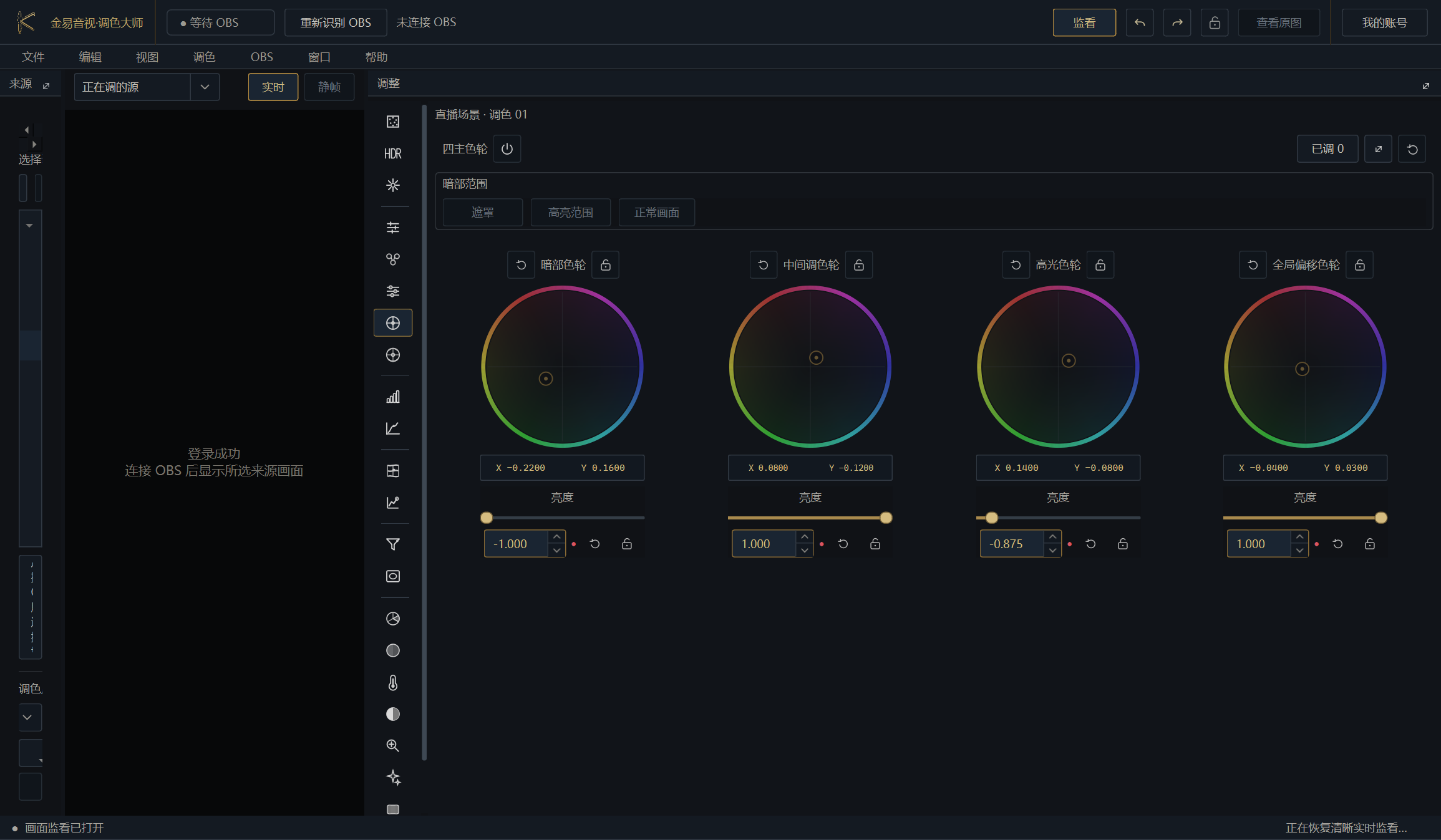The image size is (1441, 840).
Task: Click the 重新识别 OBS button
Action: tap(336, 23)
